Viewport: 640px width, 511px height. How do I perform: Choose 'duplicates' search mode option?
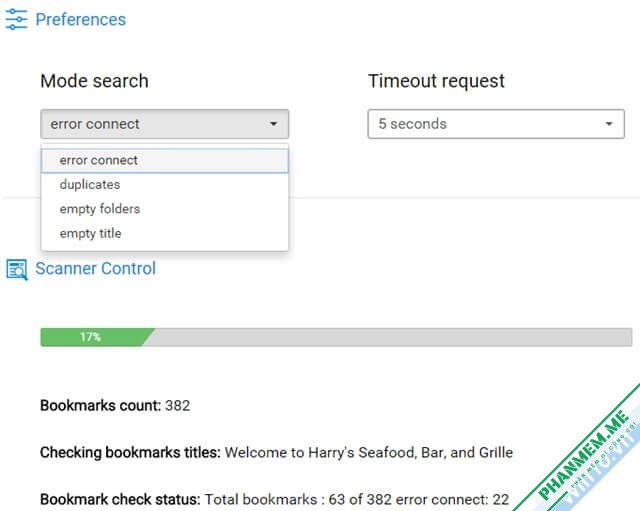(165, 184)
